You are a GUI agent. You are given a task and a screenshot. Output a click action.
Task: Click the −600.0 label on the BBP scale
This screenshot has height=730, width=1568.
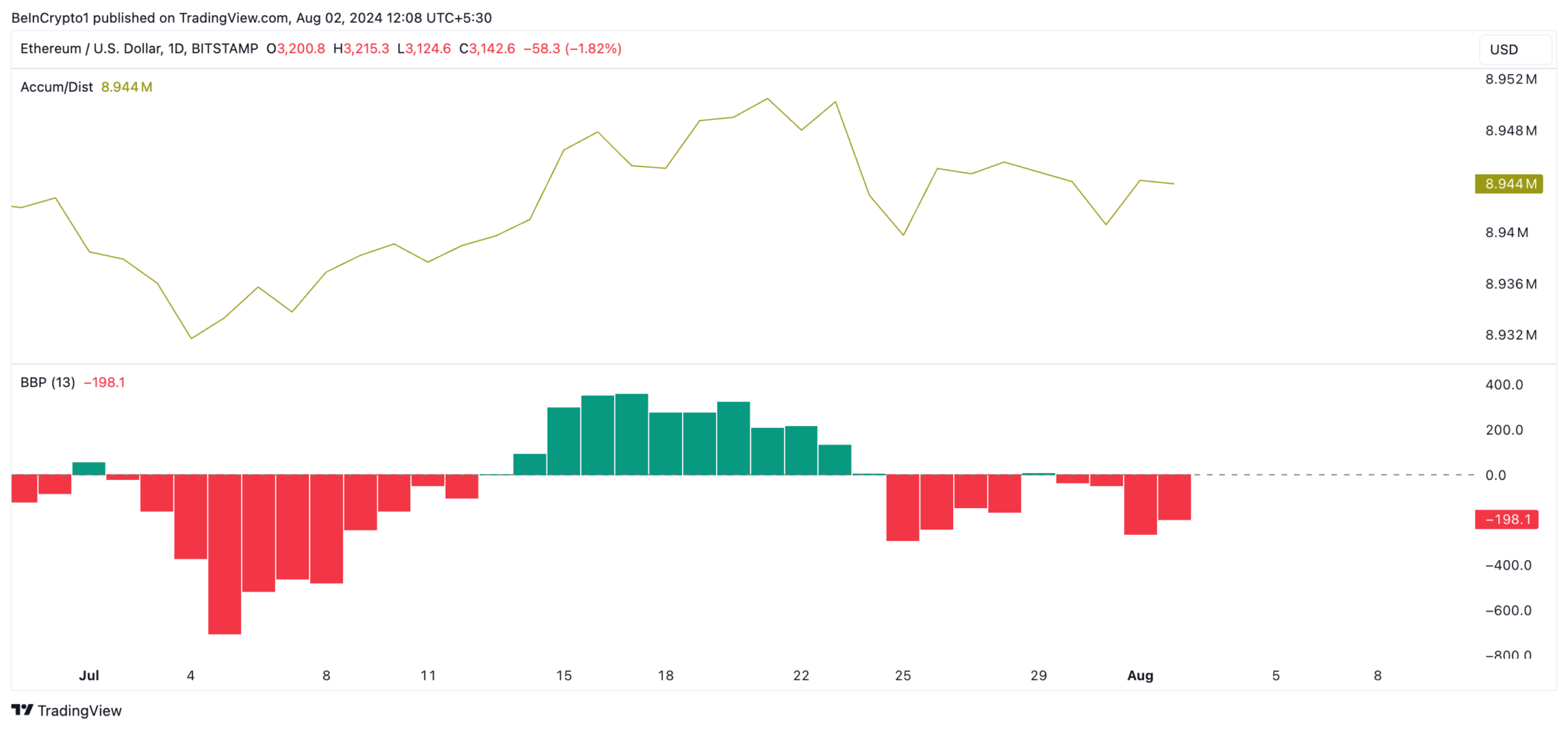tap(1508, 611)
